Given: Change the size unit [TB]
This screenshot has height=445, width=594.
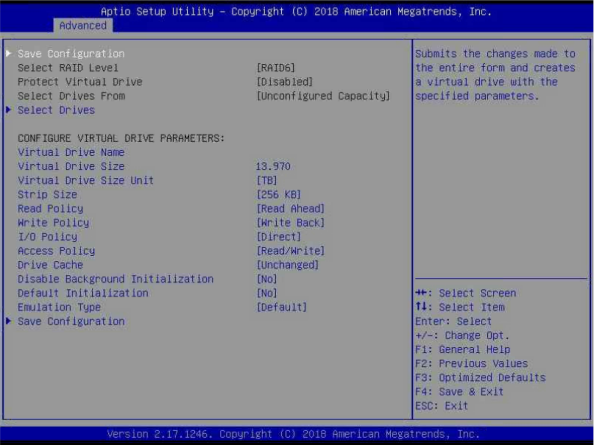Looking at the screenshot, I should click(267, 181).
